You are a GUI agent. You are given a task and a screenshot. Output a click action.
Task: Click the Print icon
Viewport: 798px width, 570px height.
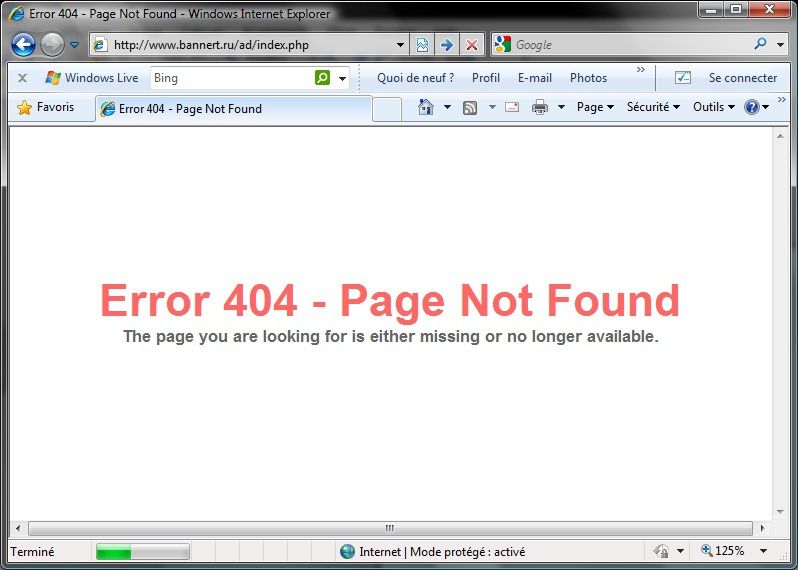coord(540,107)
